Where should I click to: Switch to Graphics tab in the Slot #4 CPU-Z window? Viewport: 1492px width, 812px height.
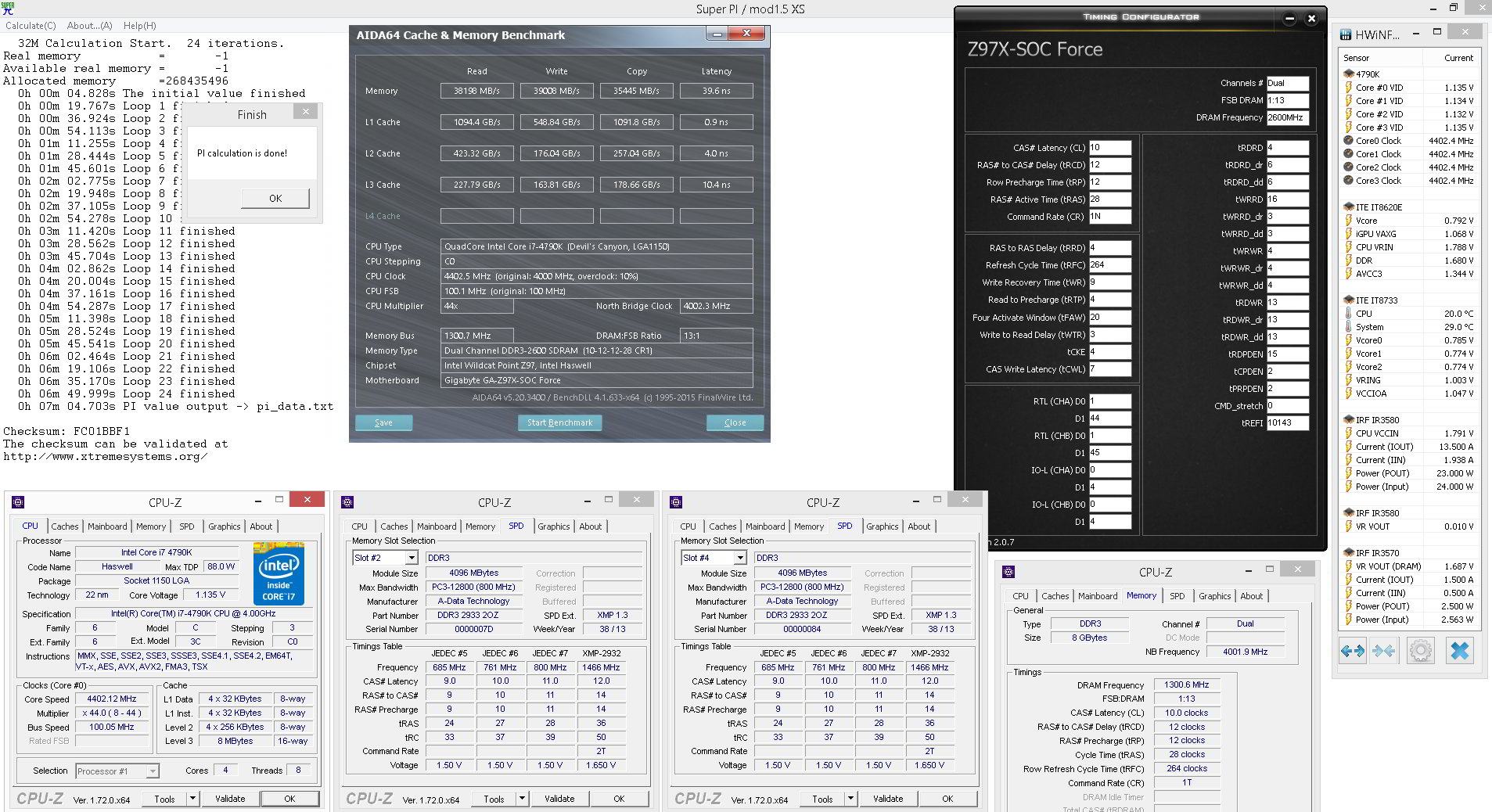[x=883, y=526]
